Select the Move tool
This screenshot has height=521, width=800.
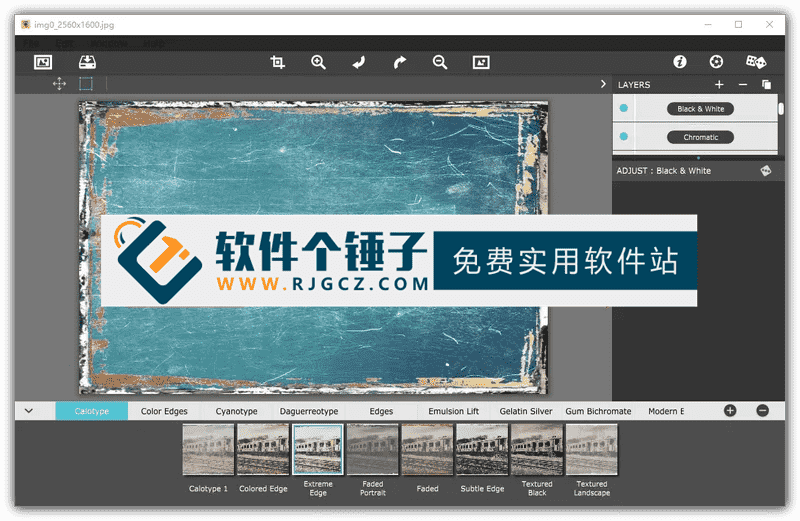point(59,84)
